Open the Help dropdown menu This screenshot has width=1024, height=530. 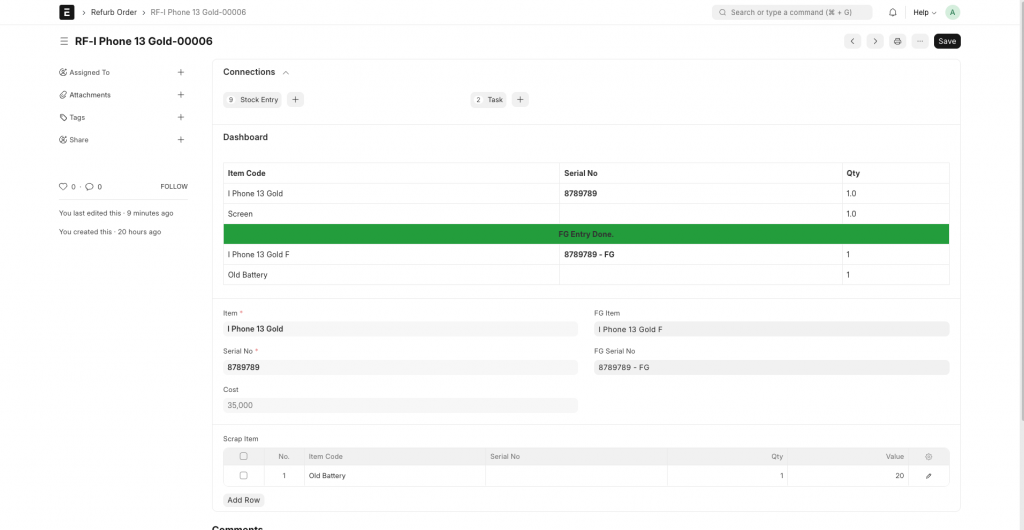924,12
